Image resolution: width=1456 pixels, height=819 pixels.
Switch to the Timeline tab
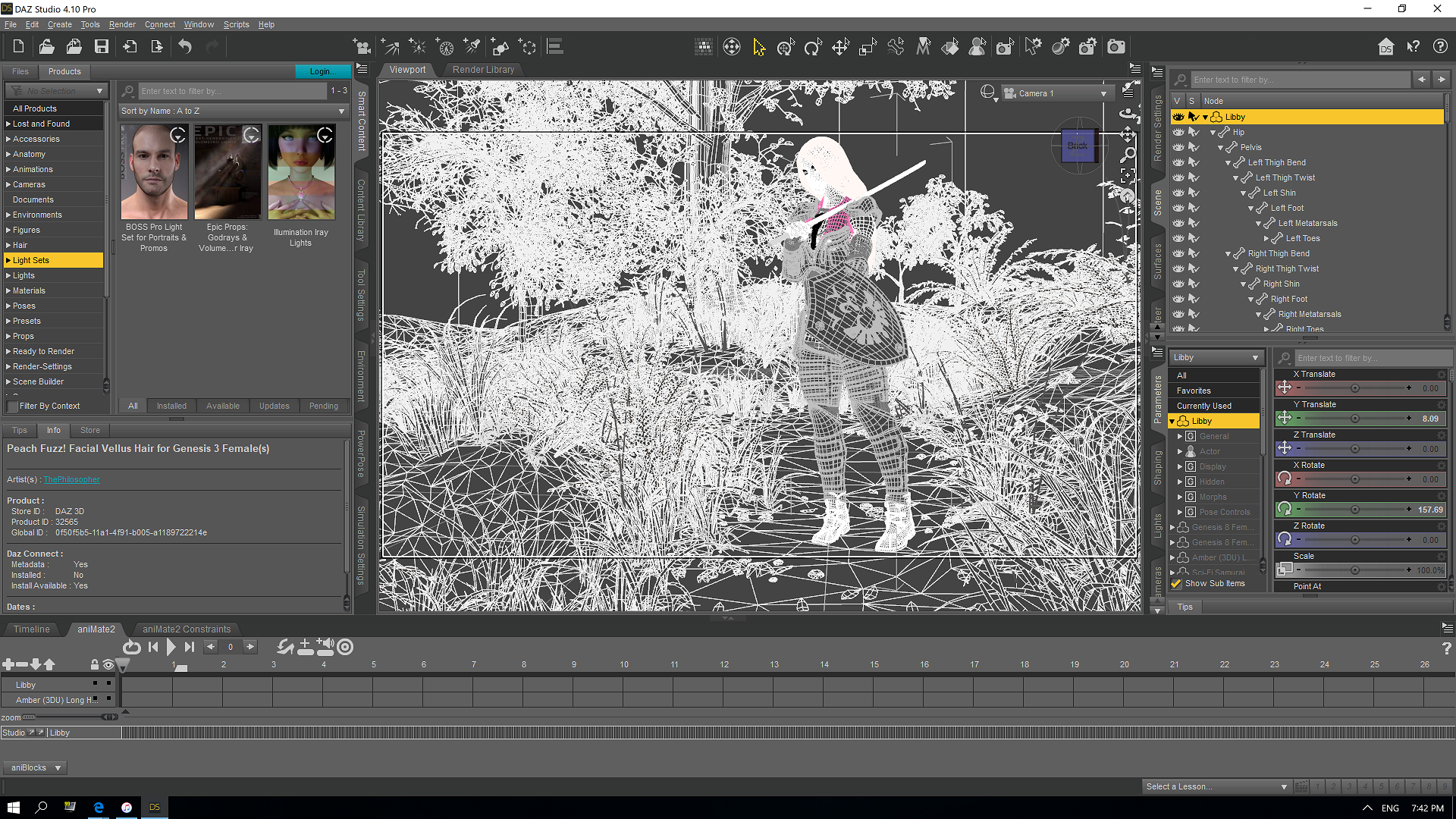[31, 629]
